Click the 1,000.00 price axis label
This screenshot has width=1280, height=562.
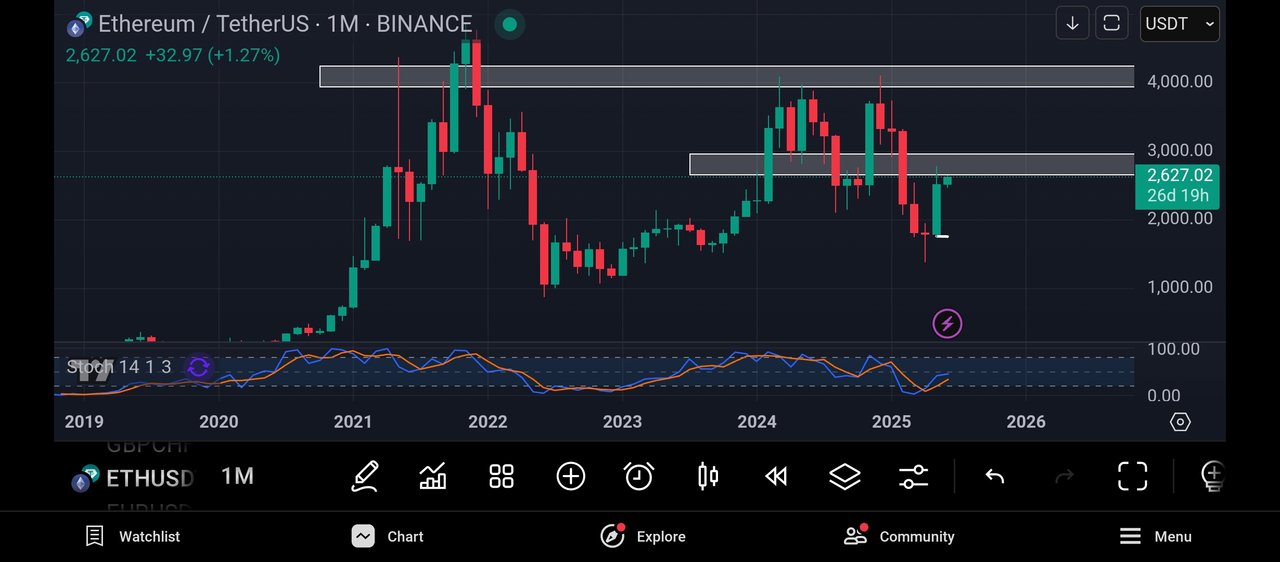tap(1179, 287)
